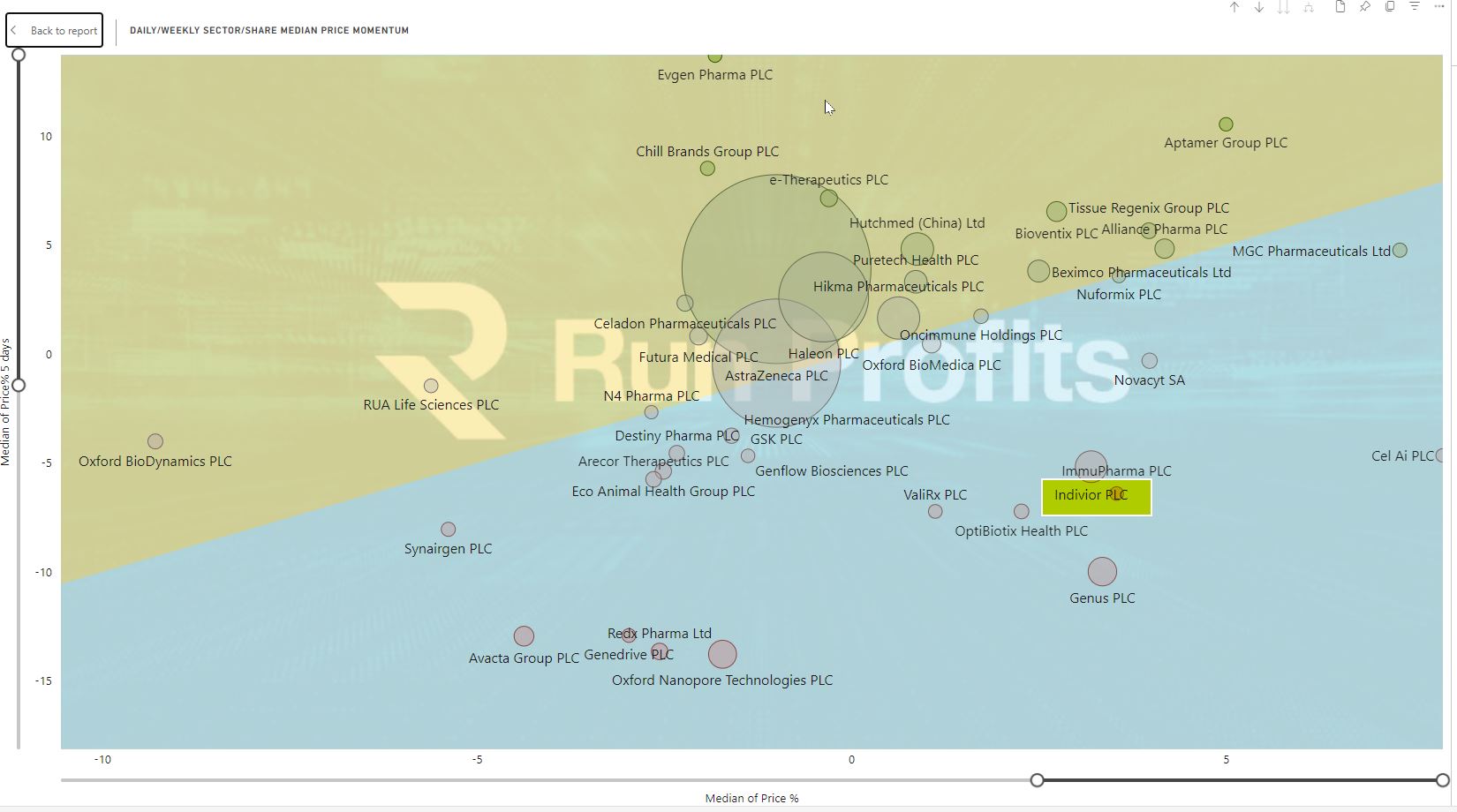Click the Aptamer Group PLC data point
Screen dimensions: 1457x812
(x=1226, y=124)
